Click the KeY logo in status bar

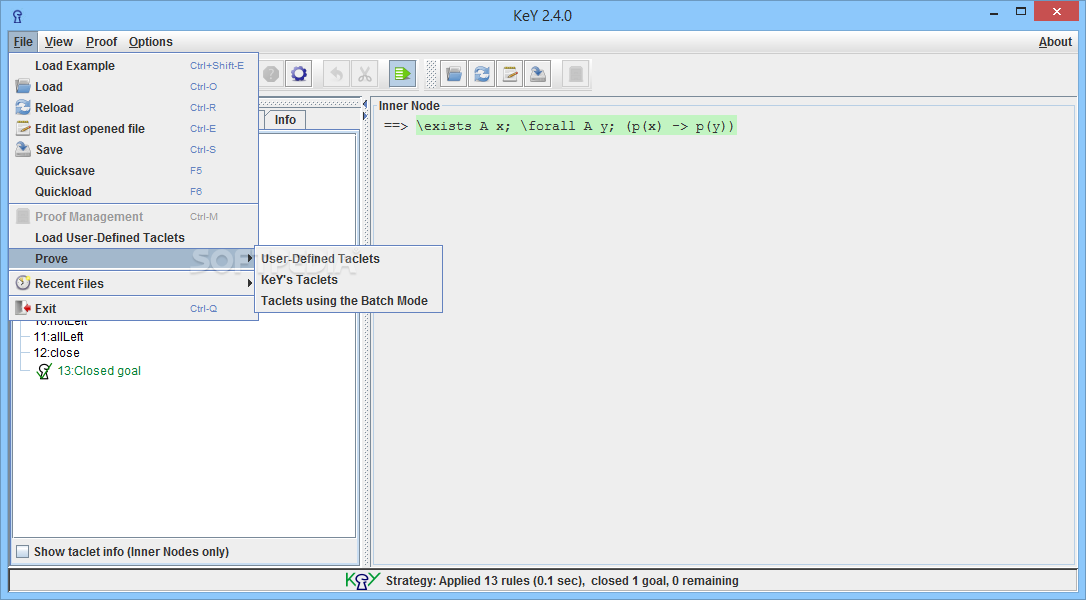coord(362,581)
